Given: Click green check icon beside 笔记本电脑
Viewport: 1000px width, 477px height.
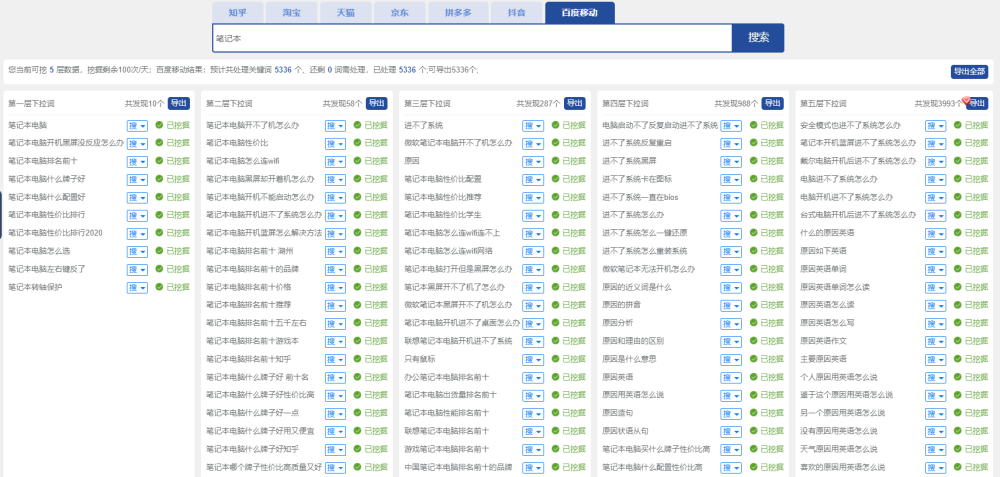Looking at the screenshot, I should coord(159,125).
